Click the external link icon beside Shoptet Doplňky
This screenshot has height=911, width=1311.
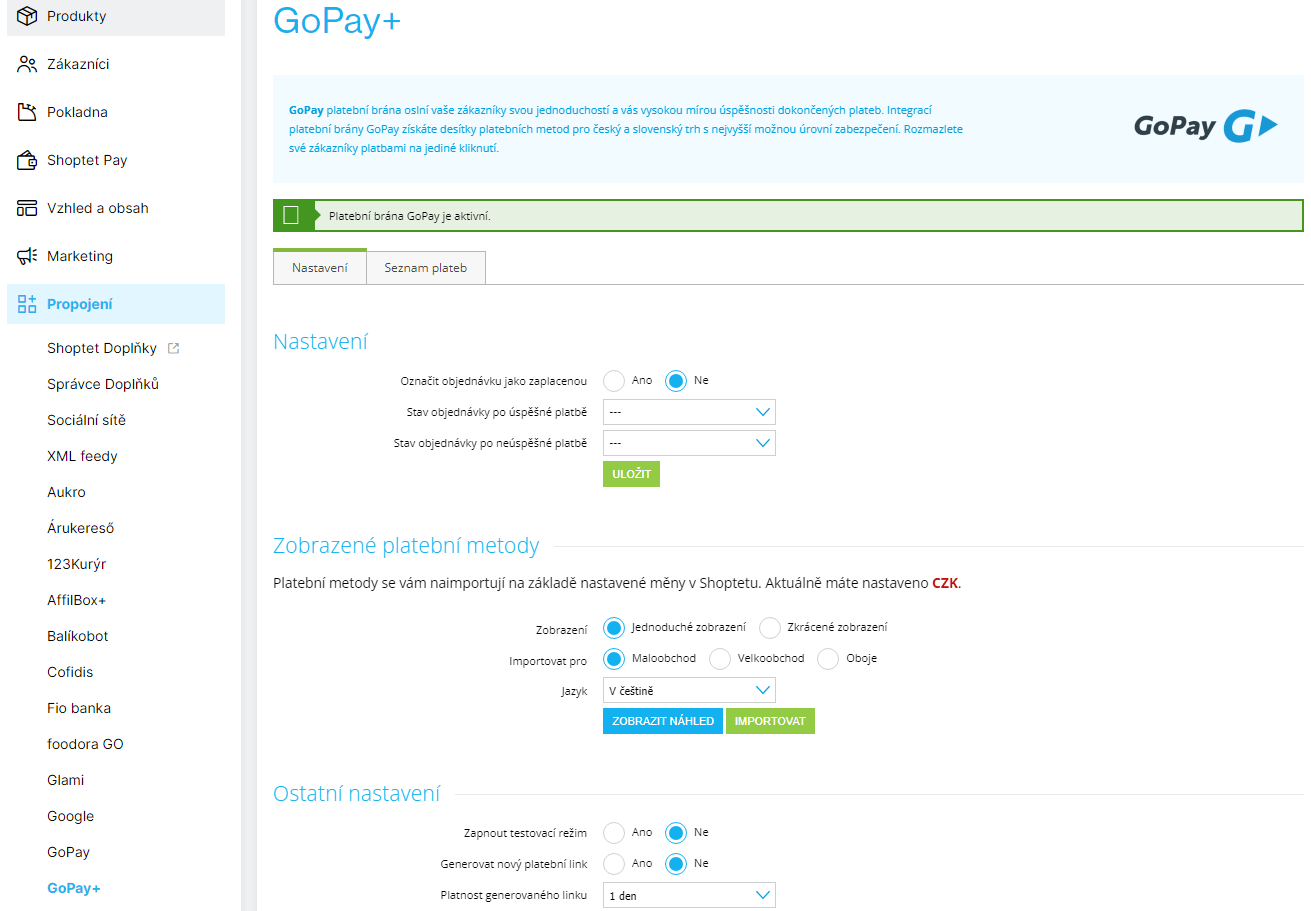pos(173,348)
